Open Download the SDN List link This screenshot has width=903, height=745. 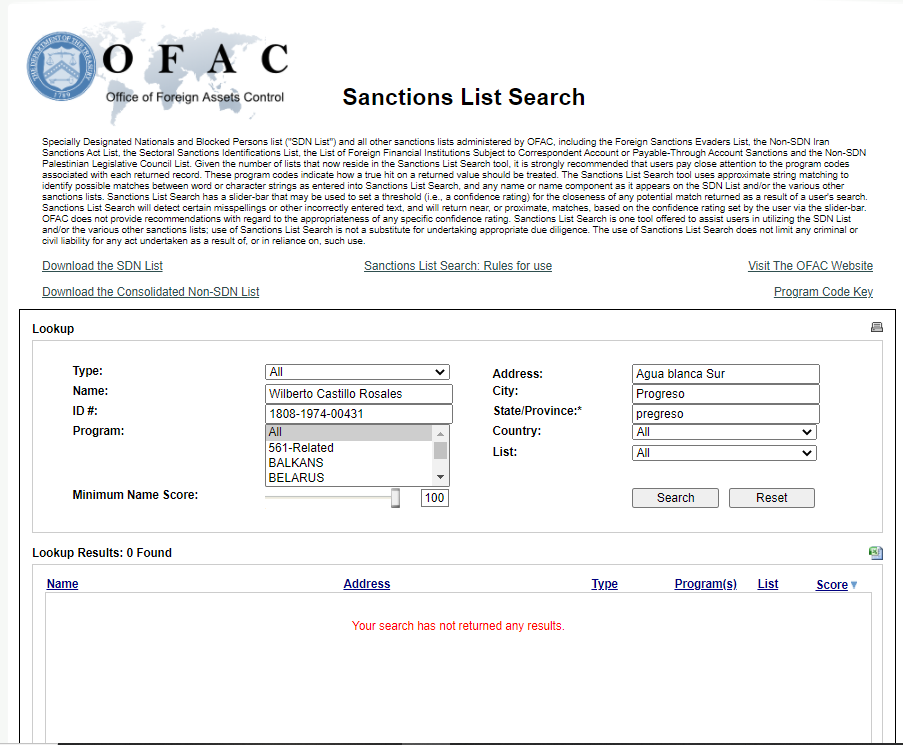(102, 266)
